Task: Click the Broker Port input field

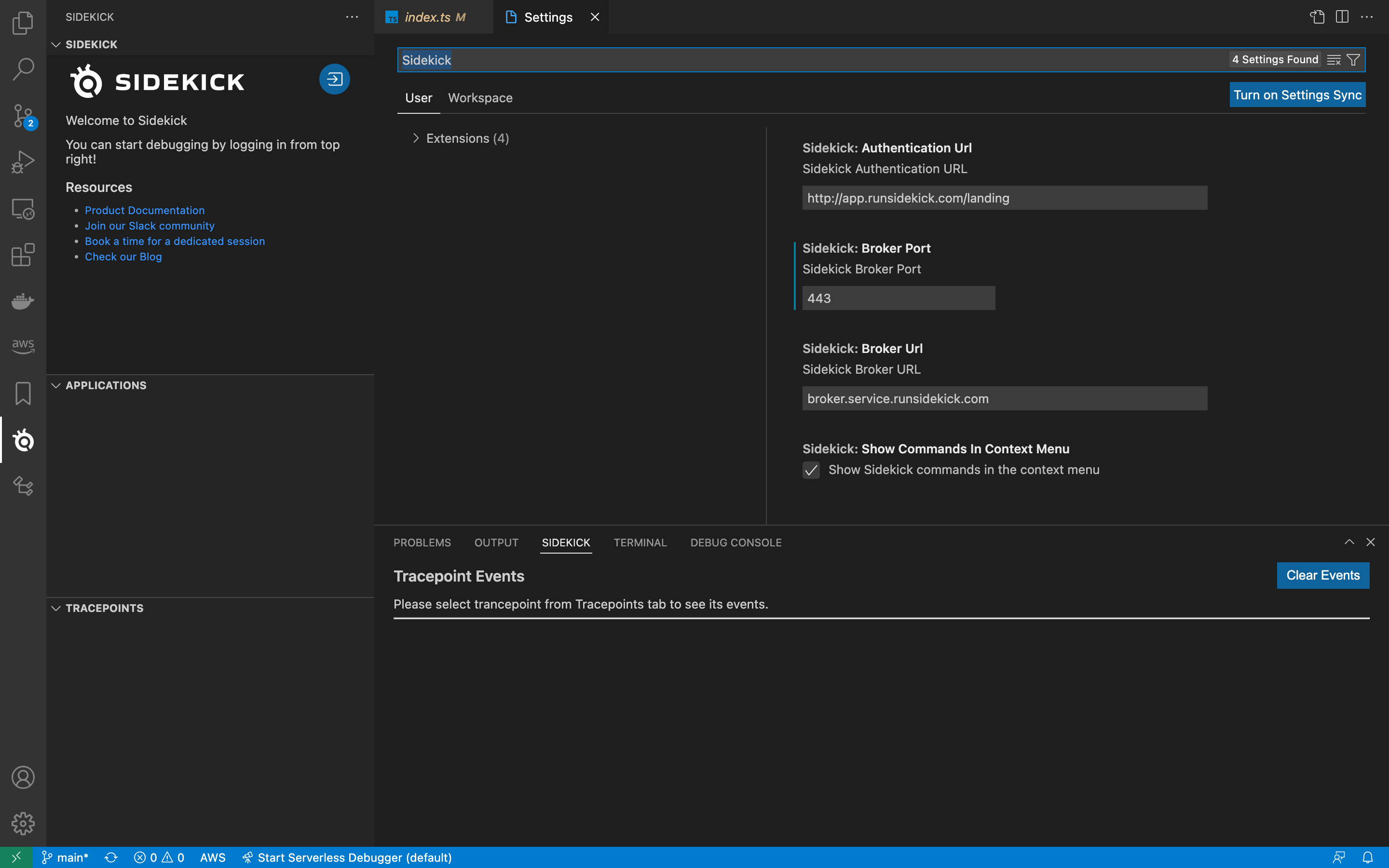Action: click(898, 298)
